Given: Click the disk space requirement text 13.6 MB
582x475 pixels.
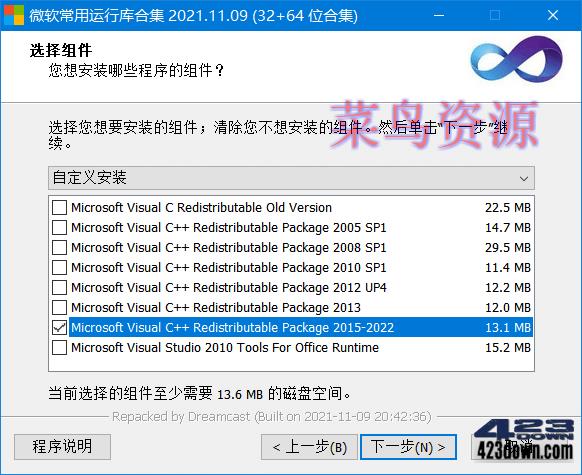Looking at the screenshot, I should point(240,394).
